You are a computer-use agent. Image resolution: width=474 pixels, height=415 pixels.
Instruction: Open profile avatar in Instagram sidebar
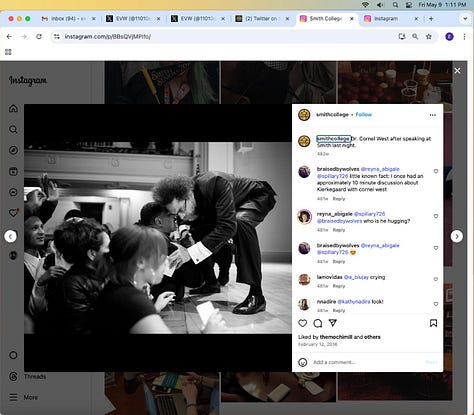13,255
